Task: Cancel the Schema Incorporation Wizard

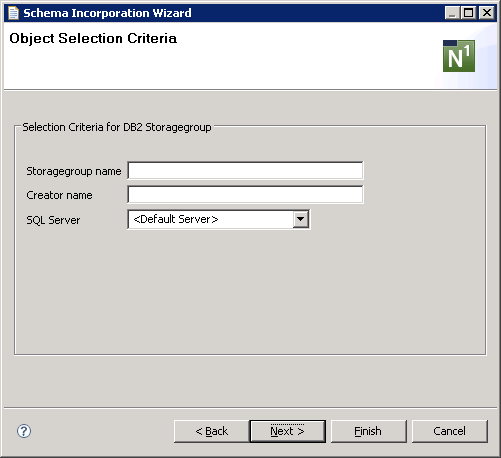Action: pos(450,431)
